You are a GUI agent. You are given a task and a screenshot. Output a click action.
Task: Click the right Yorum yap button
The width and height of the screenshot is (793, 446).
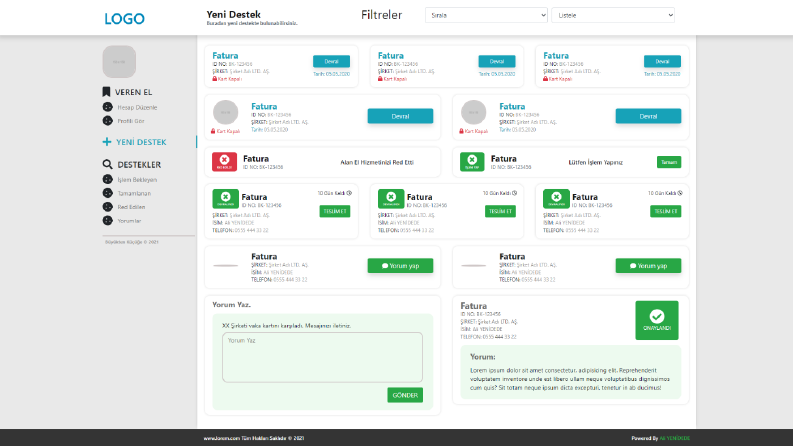[x=648, y=265]
